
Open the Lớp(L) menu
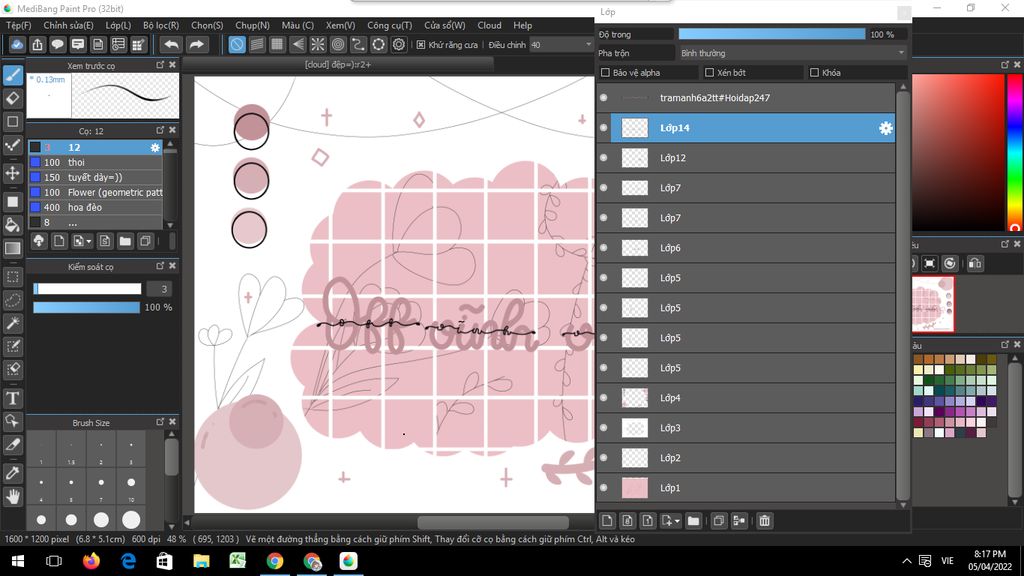click(x=118, y=25)
